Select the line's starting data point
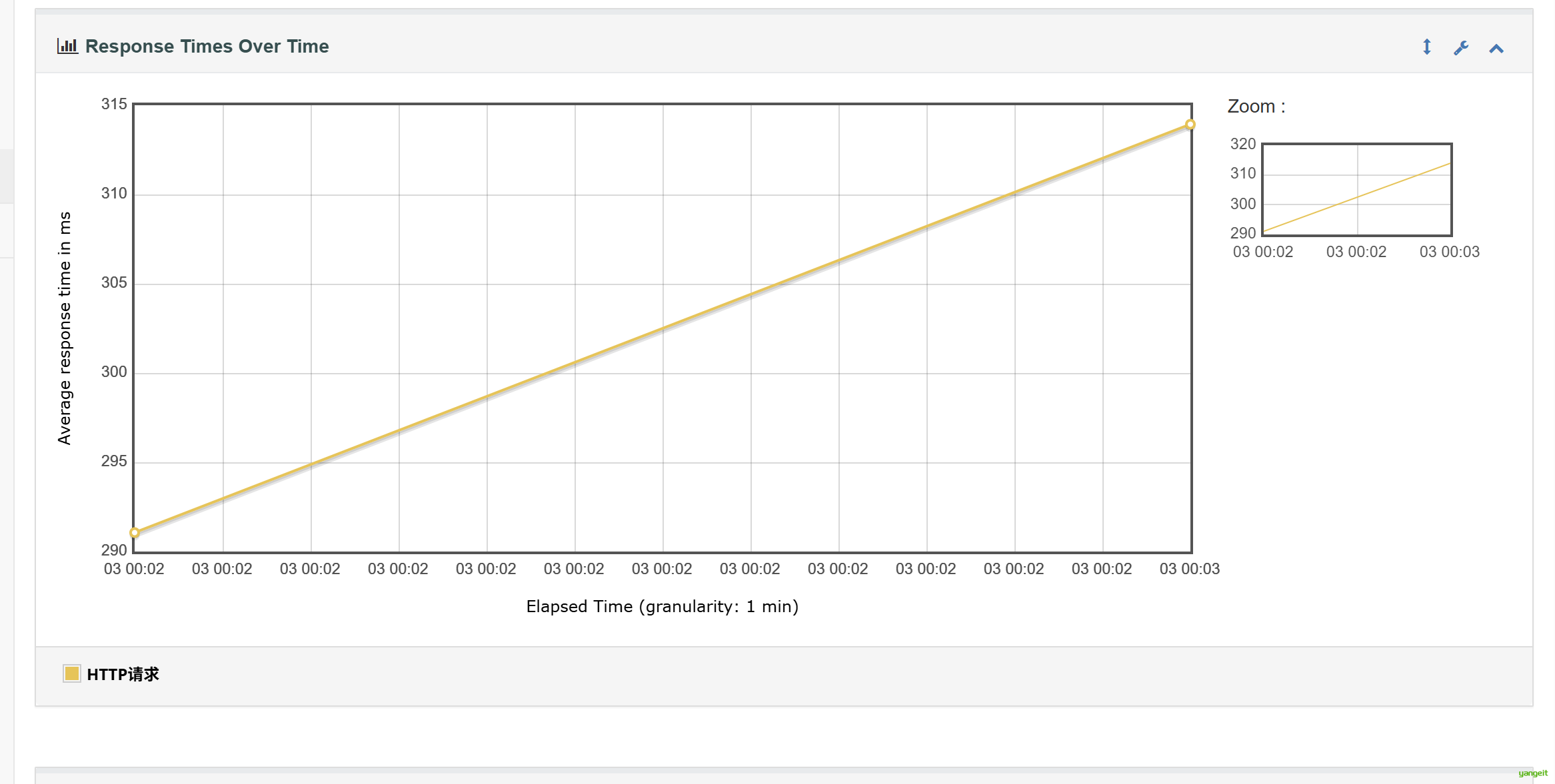1555x784 pixels. (135, 533)
